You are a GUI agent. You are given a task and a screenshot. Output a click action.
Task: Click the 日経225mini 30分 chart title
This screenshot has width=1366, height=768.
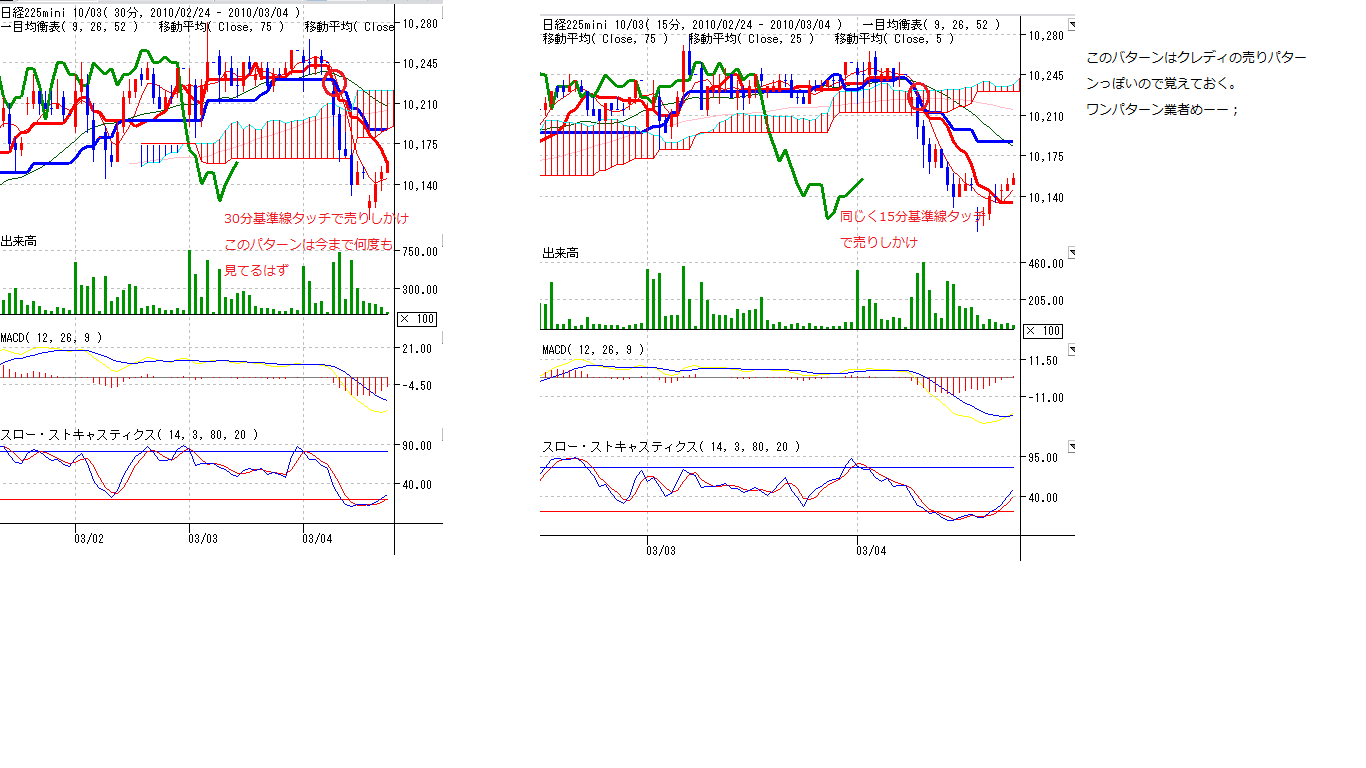tap(150, 13)
